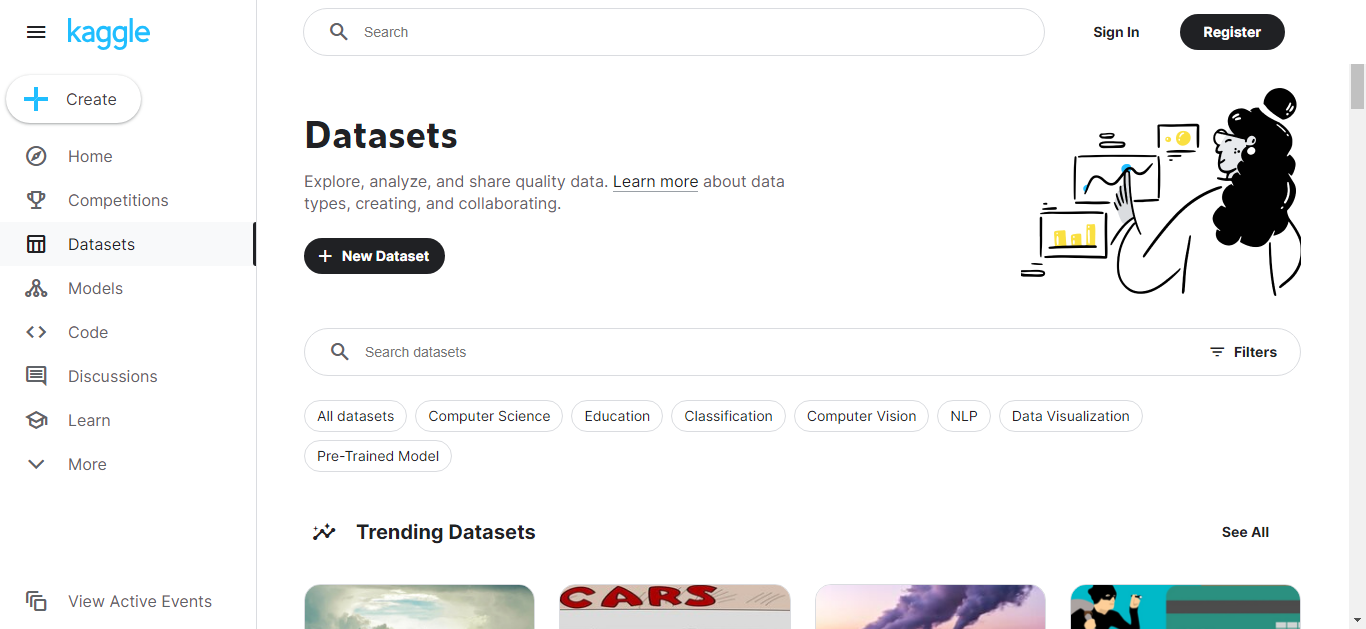Follow the Learn more link
1366x629 pixels.
click(655, 182)
